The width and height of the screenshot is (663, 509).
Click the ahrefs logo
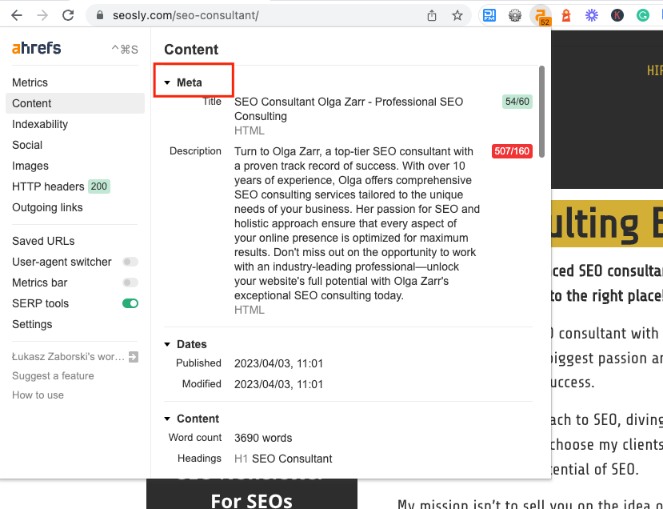(36, 48)
